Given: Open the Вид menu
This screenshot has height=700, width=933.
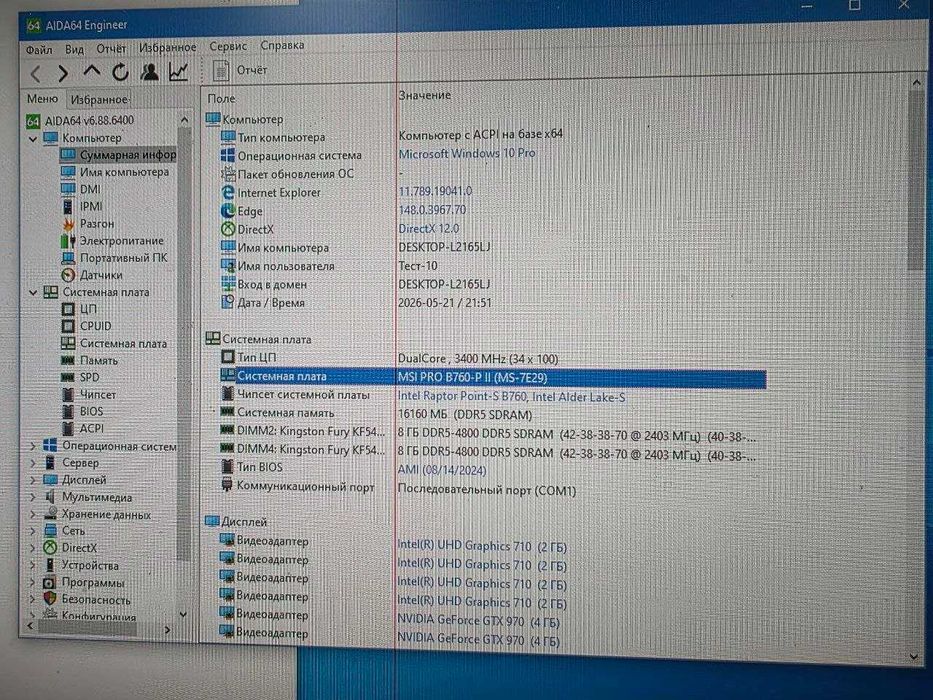Looking at the screenshot, I should (74, 49).
